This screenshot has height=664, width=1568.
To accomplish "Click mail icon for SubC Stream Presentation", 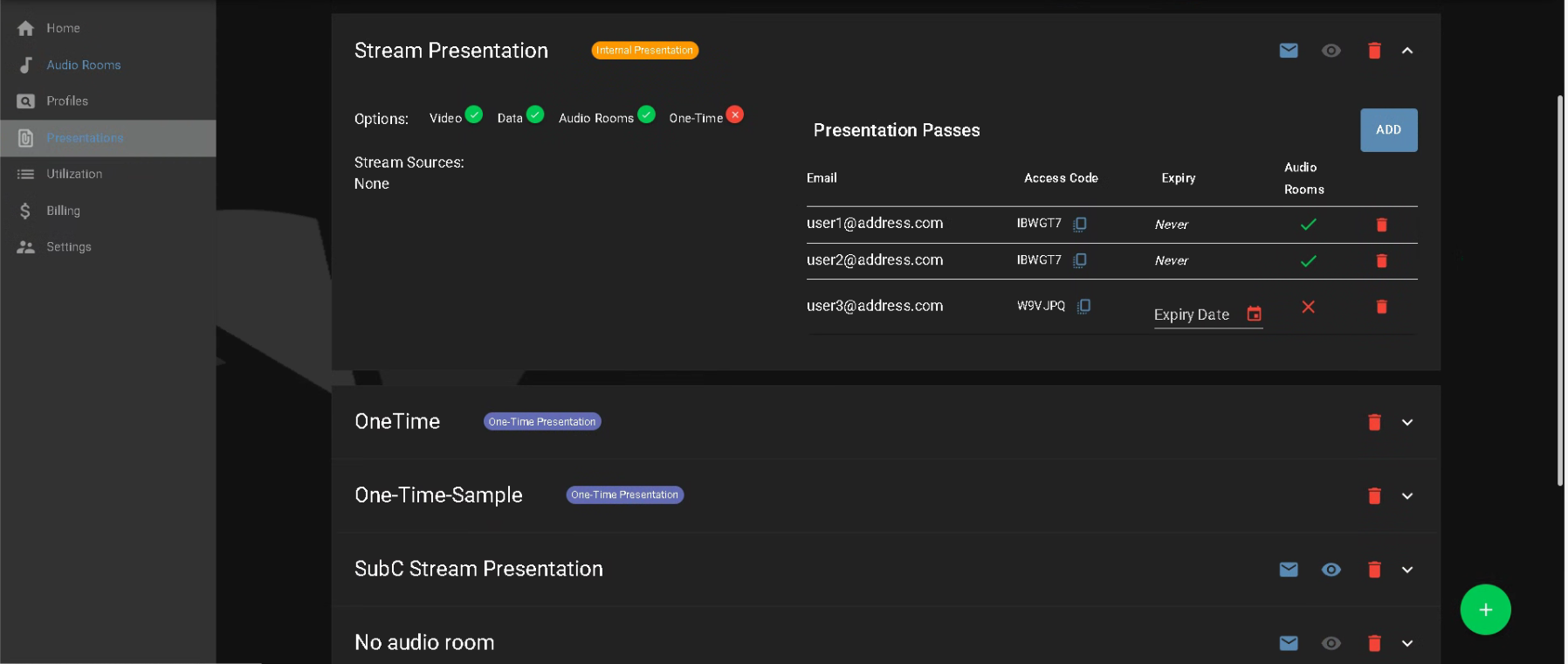I will pyautogui.click(x=1288, y=570).
